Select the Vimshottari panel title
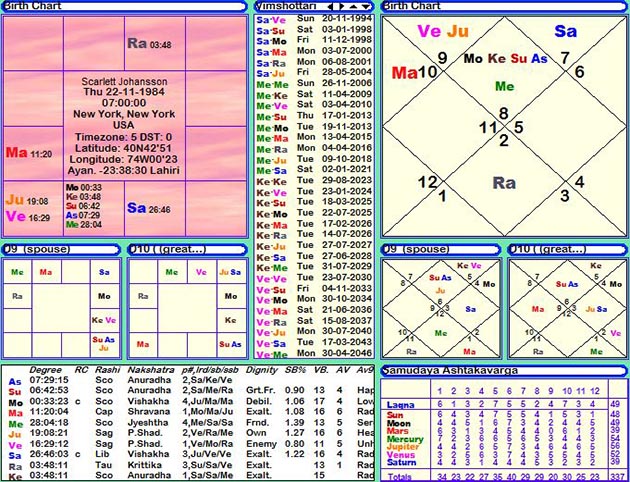 pyautogui.click(x=286, y=6)
